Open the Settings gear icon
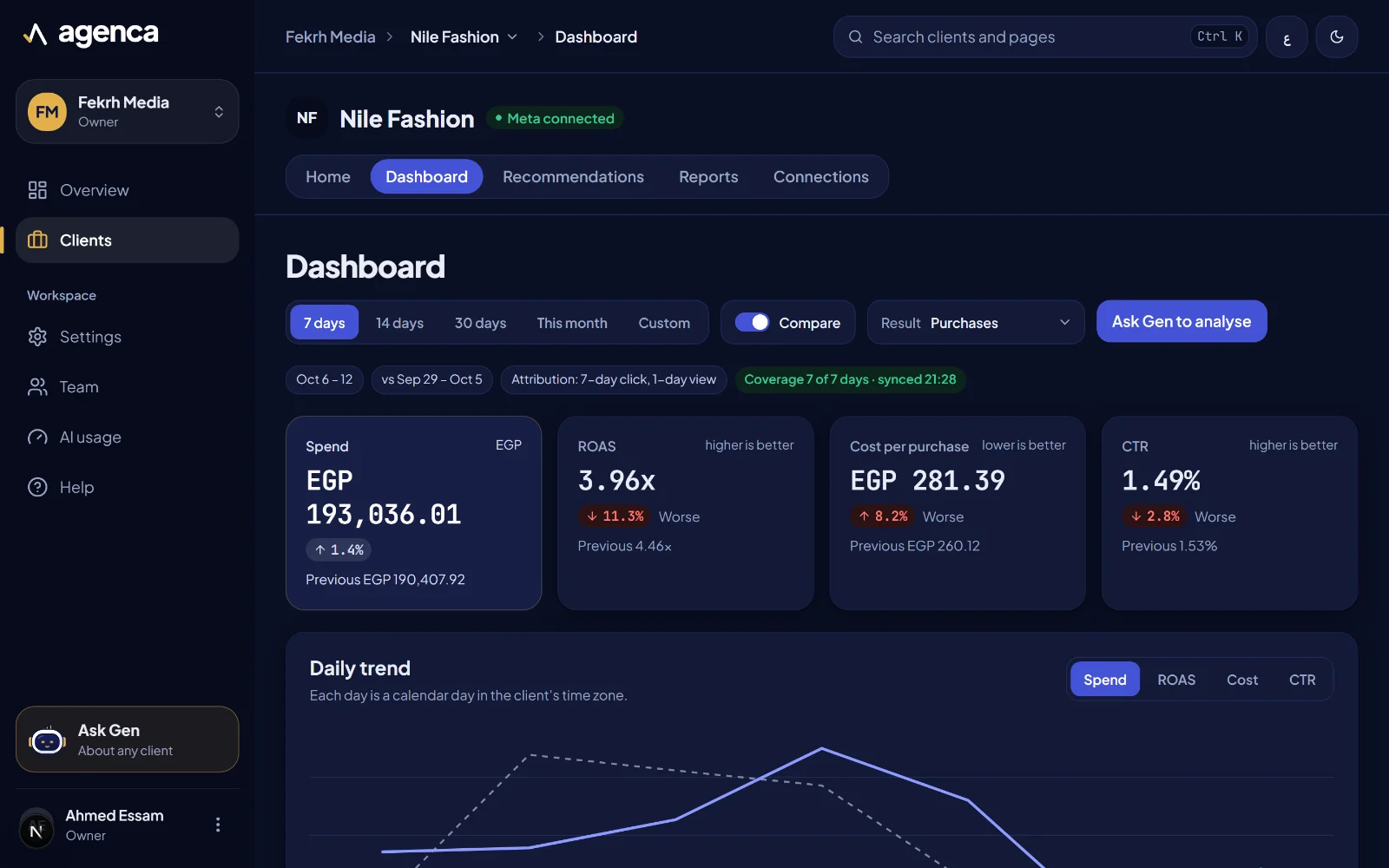This screenshot has height=868, width=1389. tap(37, 337)
